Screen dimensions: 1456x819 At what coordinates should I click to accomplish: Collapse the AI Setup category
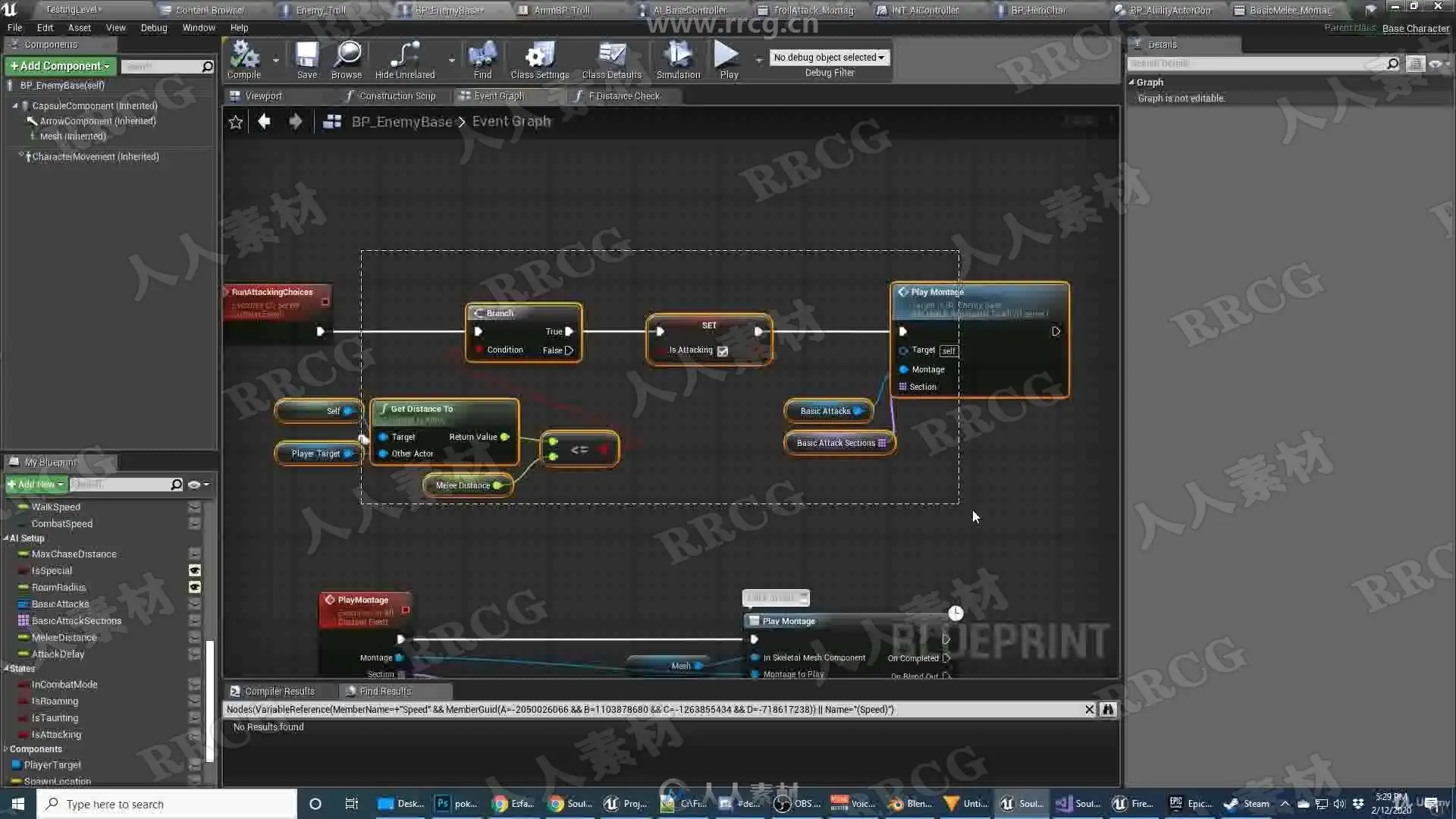(x=6, y=538)
